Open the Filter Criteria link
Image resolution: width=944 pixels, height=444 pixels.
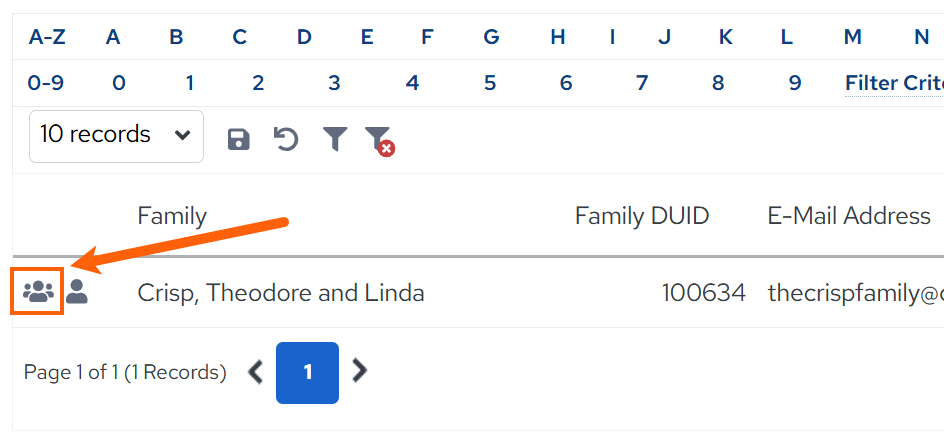pyautogui.click(x=894, y=83)
